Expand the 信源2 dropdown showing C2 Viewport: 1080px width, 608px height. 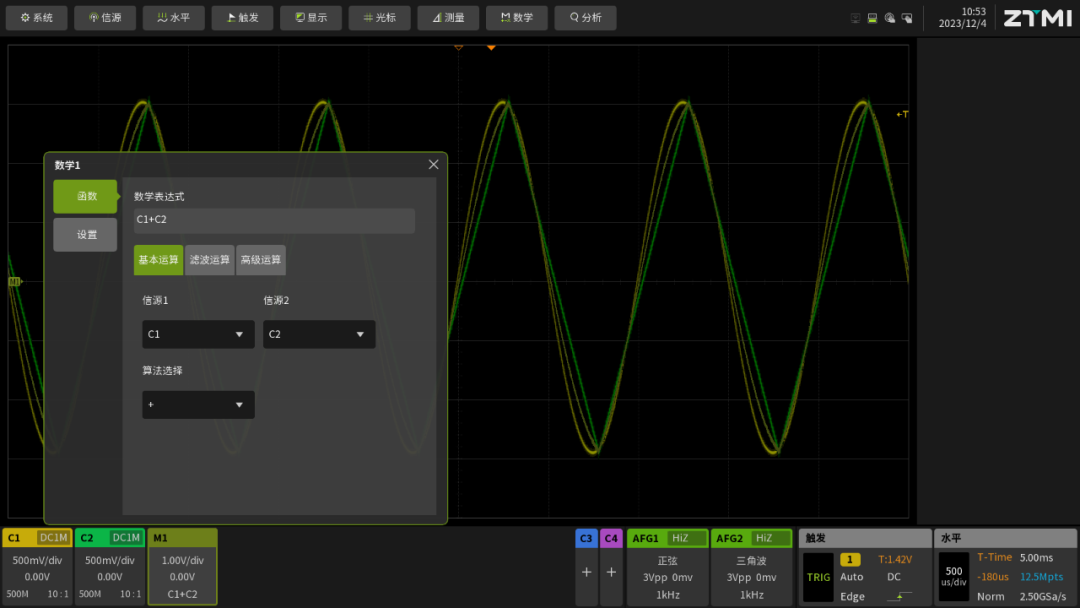[x=319, y=334]
